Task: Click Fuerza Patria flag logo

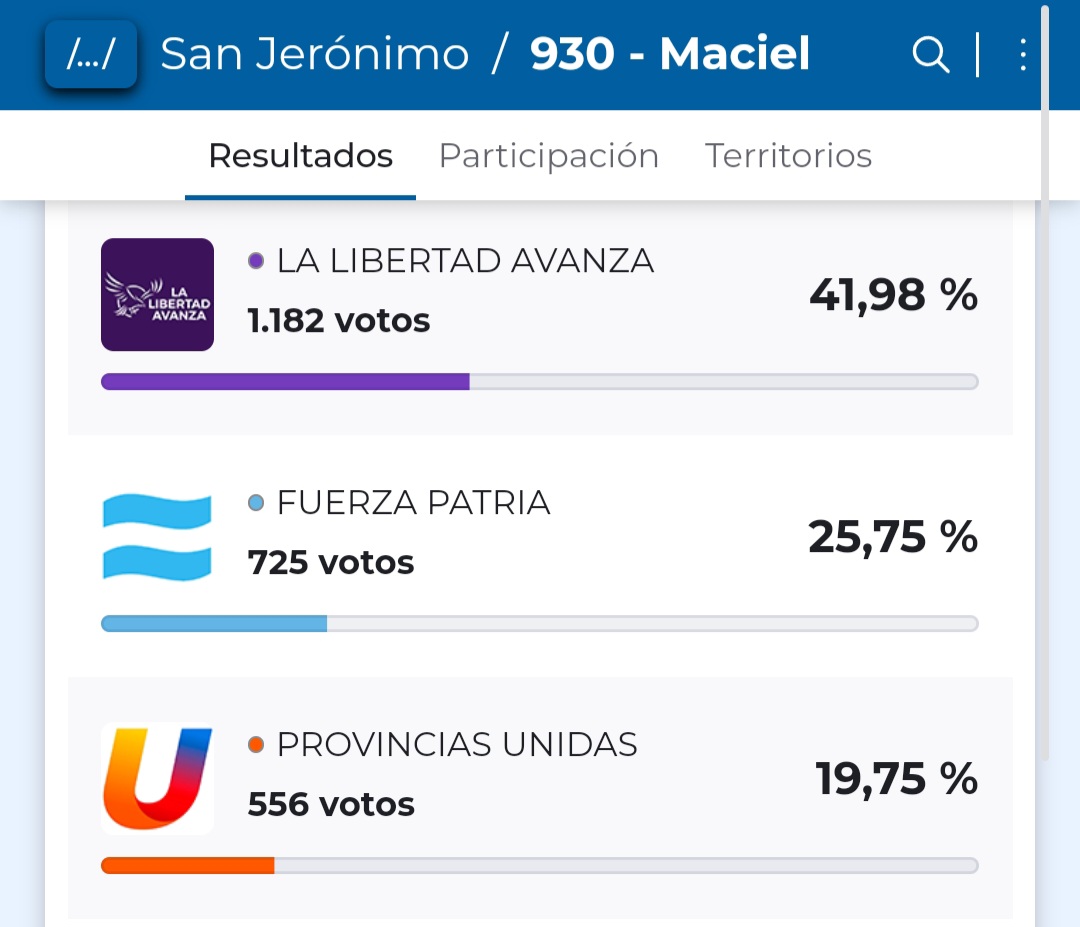Action: (x=157, y=537)
